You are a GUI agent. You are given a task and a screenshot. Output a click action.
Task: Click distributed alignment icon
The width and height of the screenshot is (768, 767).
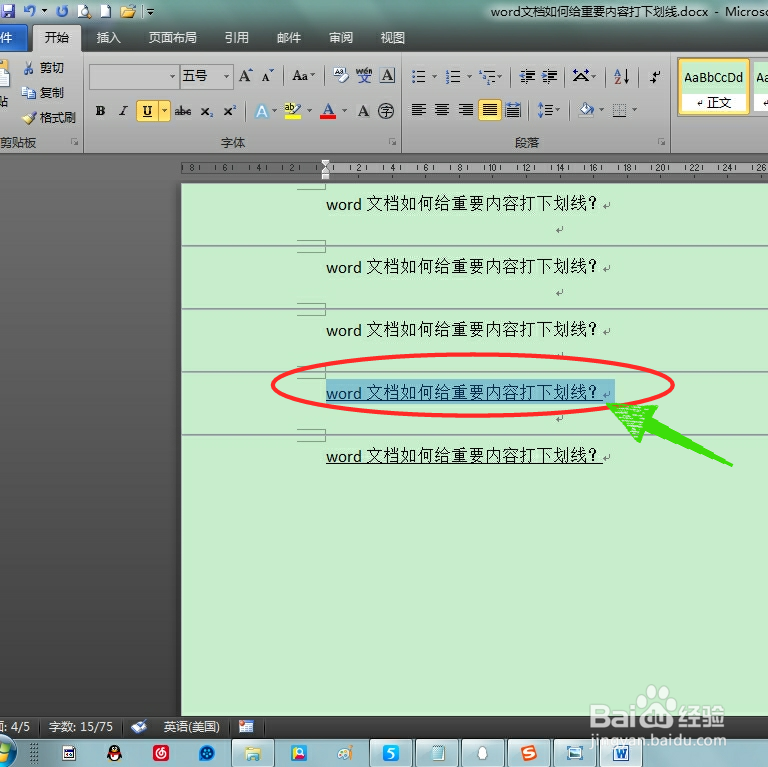click(x=513, y=110)
